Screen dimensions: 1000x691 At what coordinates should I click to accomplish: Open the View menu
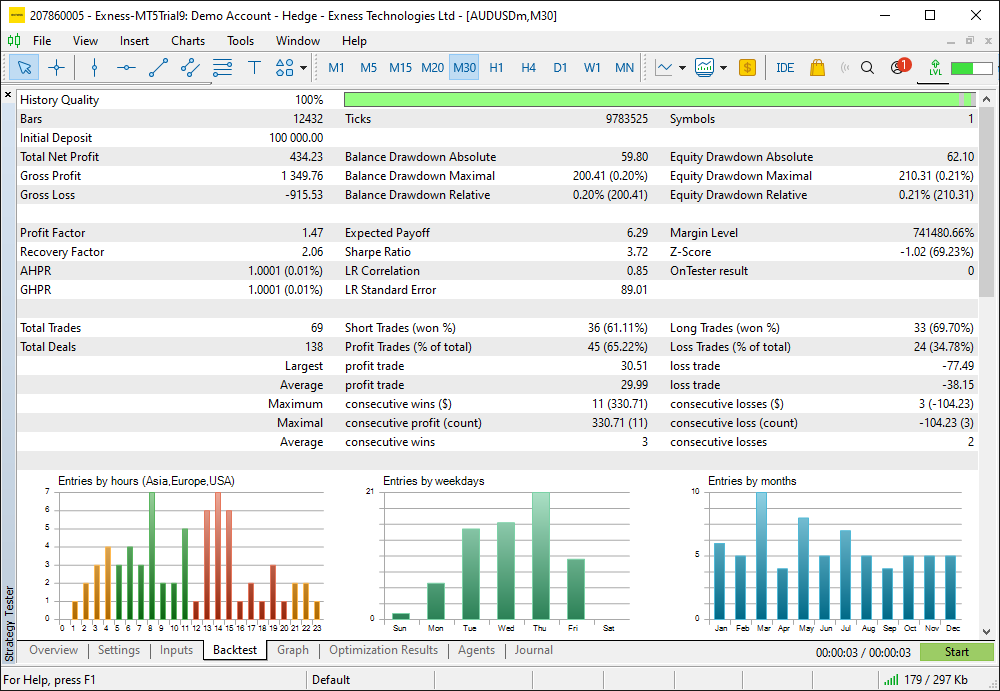pyautogui.click(x=85, y=41)
